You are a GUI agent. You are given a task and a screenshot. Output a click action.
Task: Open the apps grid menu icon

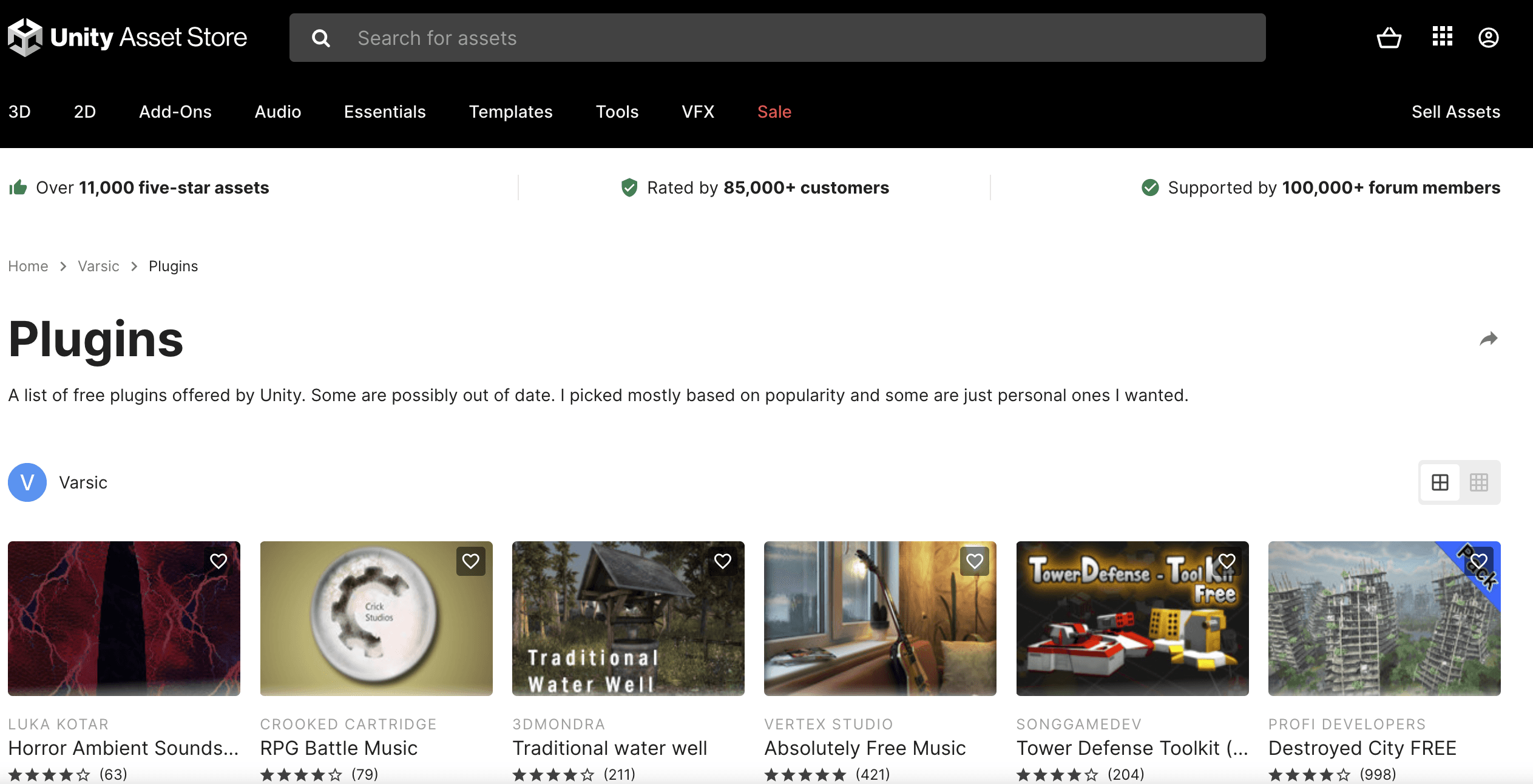point(1442,36)
